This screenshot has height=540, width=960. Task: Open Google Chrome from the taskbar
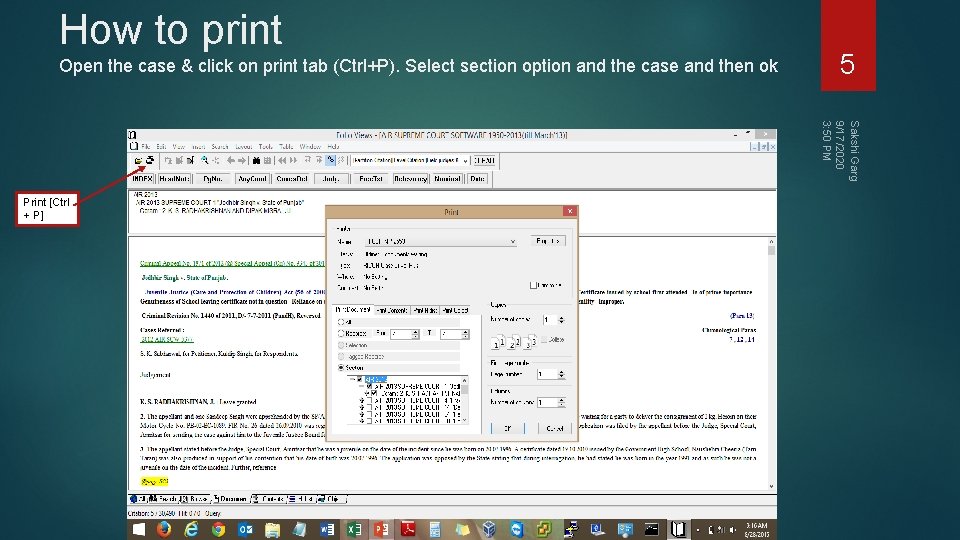pyautogui.click(x=218, y=529)
